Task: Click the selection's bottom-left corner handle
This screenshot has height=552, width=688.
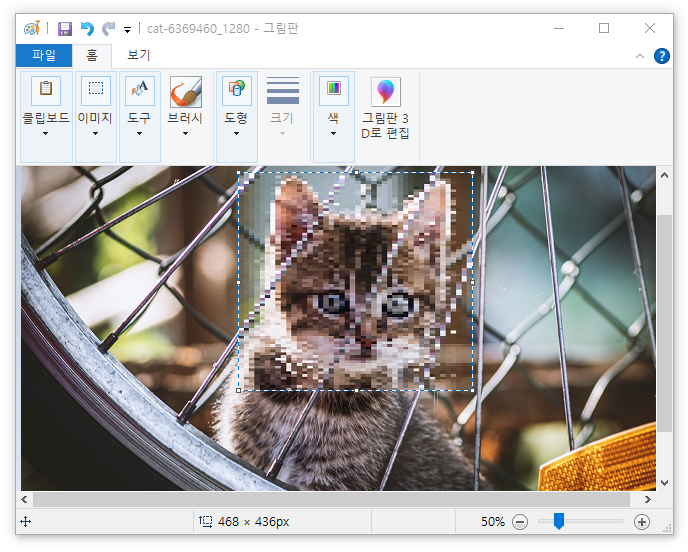Action: pyautogui.click(x=239, y=390)
